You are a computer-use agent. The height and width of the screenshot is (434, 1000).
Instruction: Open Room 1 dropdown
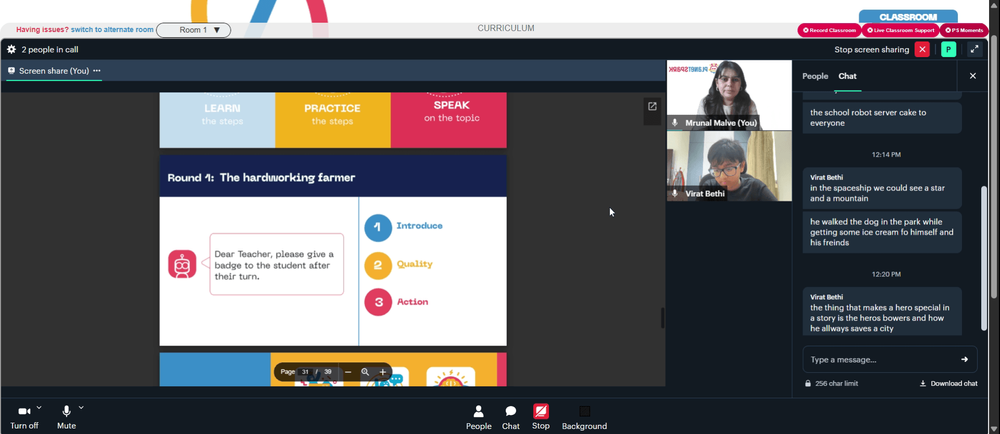(193, 30)
